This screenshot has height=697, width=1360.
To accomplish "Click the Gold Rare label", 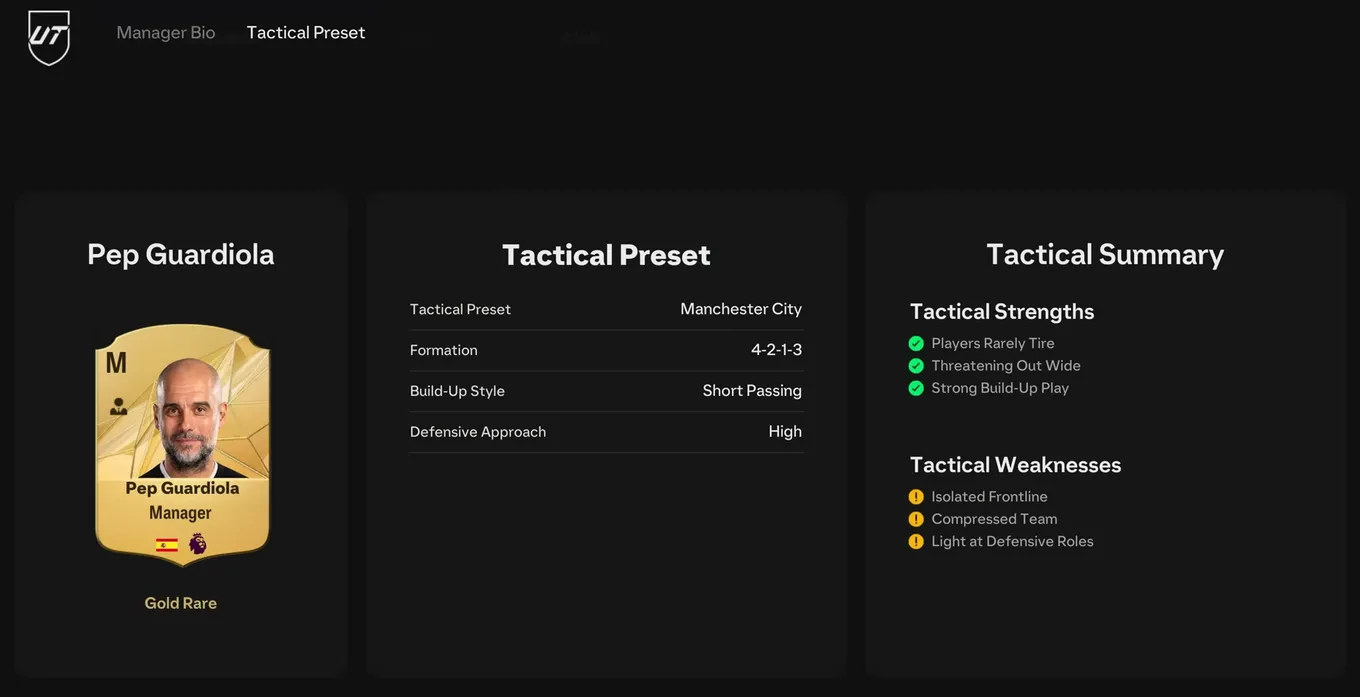I will pos(181,603).
